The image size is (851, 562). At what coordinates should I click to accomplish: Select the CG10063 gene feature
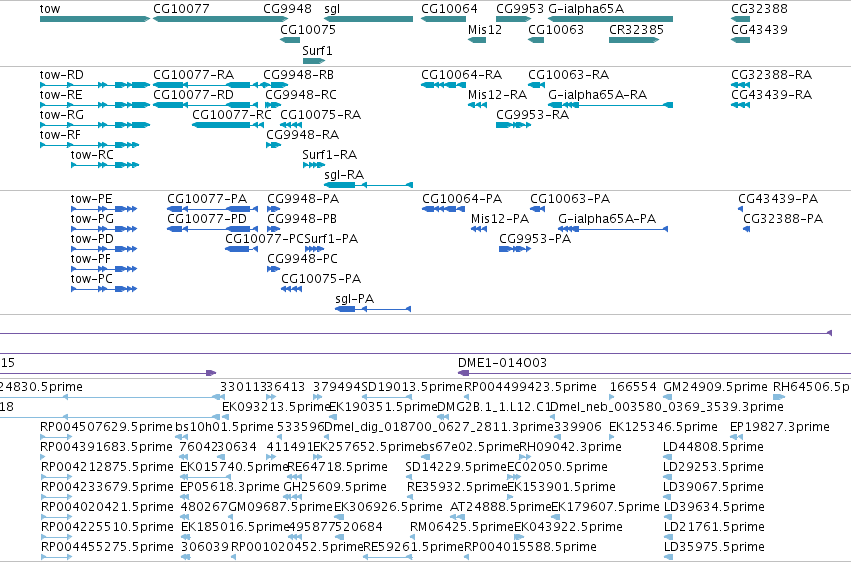tap(536, 40)
